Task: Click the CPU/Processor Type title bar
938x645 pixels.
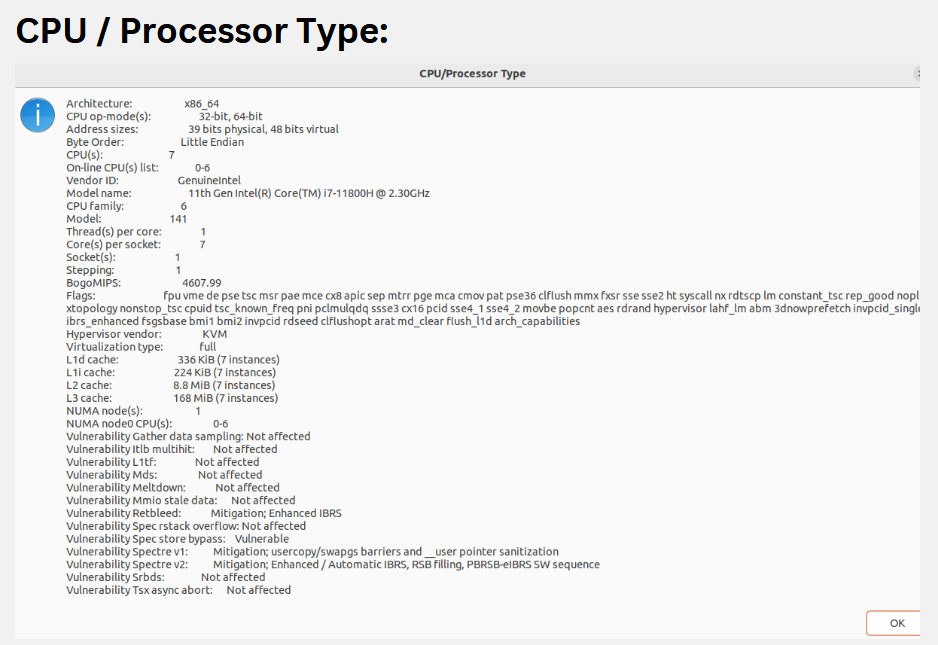Action: (x=467, y=74)
